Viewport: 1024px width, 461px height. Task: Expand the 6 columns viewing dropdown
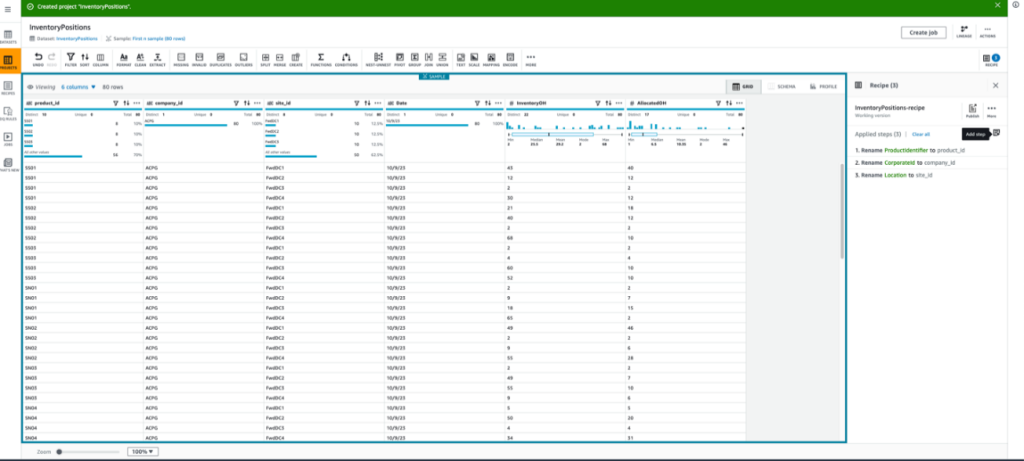[79, 87]
